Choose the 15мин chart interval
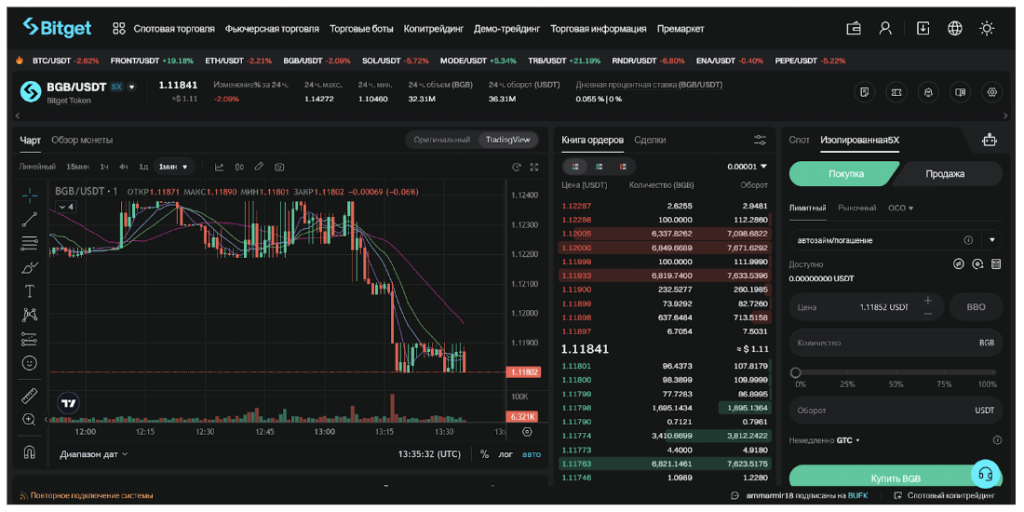1024x512 pixels. tap(78, 167)
